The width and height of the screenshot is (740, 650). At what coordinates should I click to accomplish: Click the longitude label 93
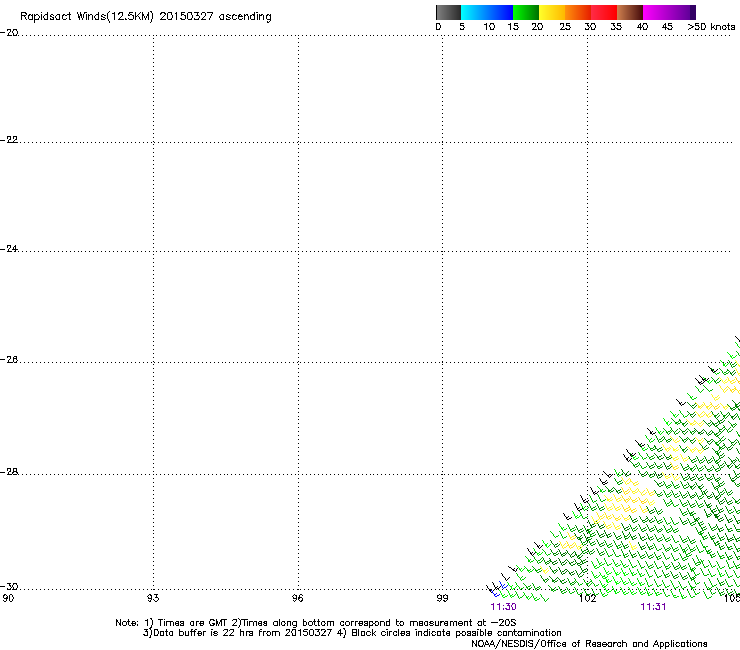pyautogui.click(x=153, y=598)
